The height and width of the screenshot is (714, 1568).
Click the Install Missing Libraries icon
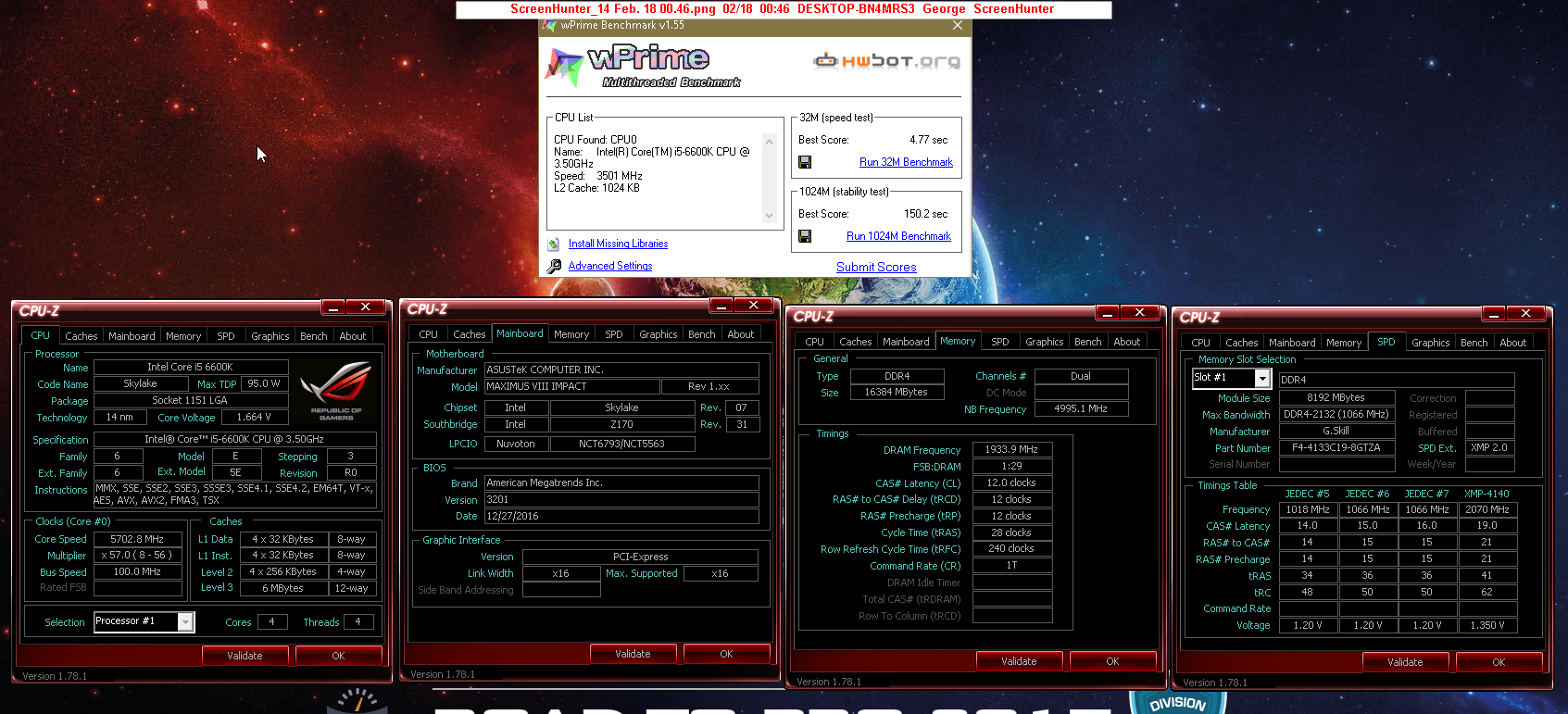tap(554, 244)
